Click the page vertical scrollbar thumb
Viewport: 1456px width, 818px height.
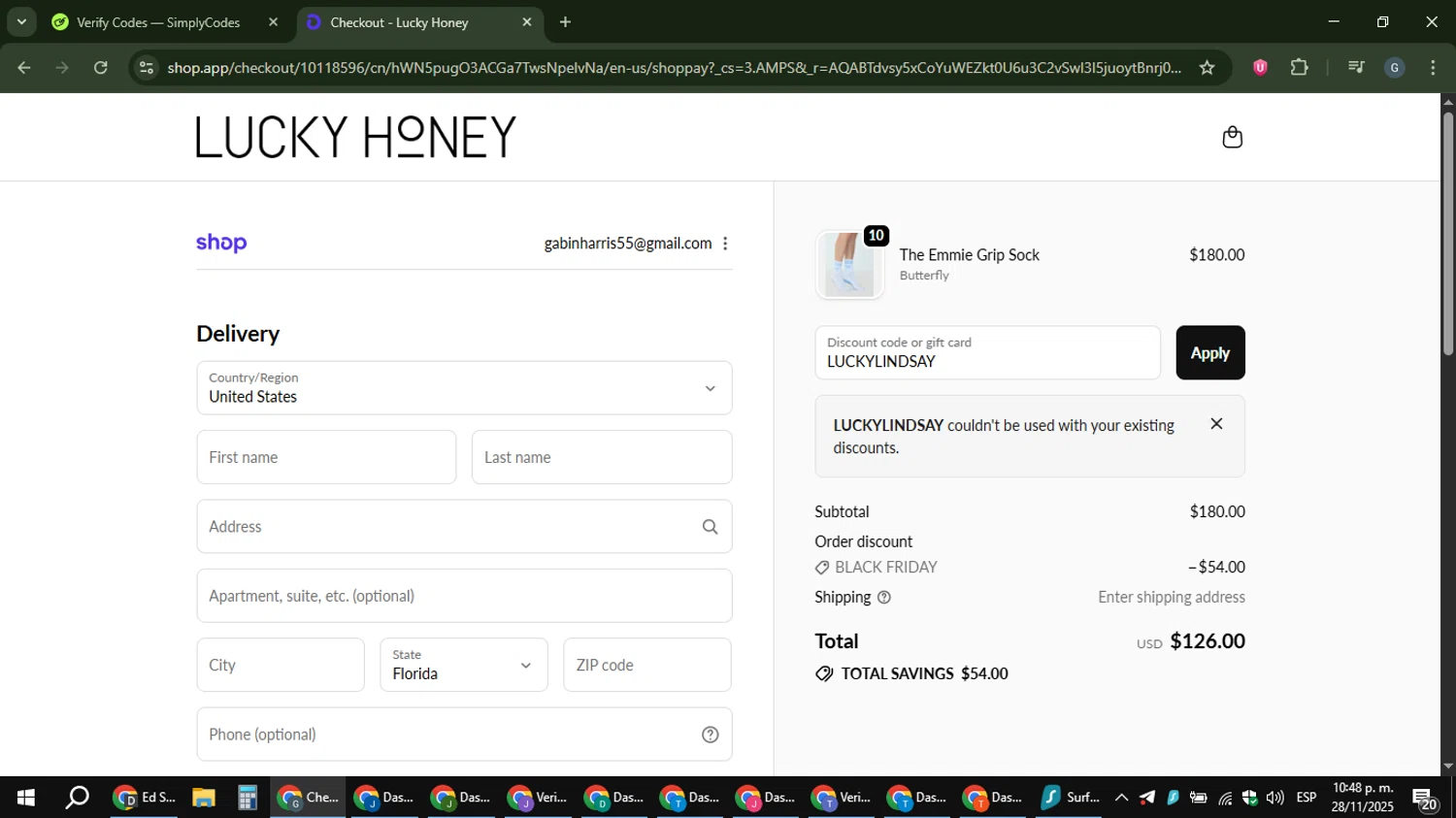point(1447,233)
